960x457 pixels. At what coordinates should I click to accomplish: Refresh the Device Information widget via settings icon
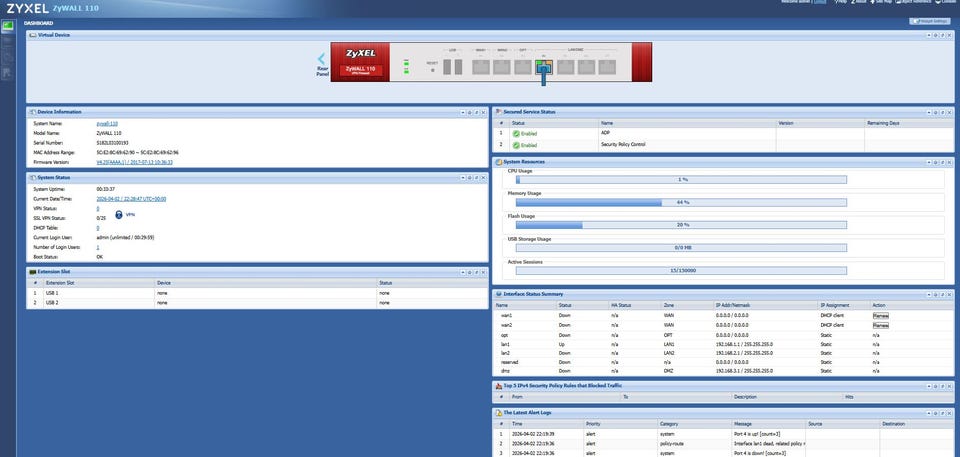470,112
